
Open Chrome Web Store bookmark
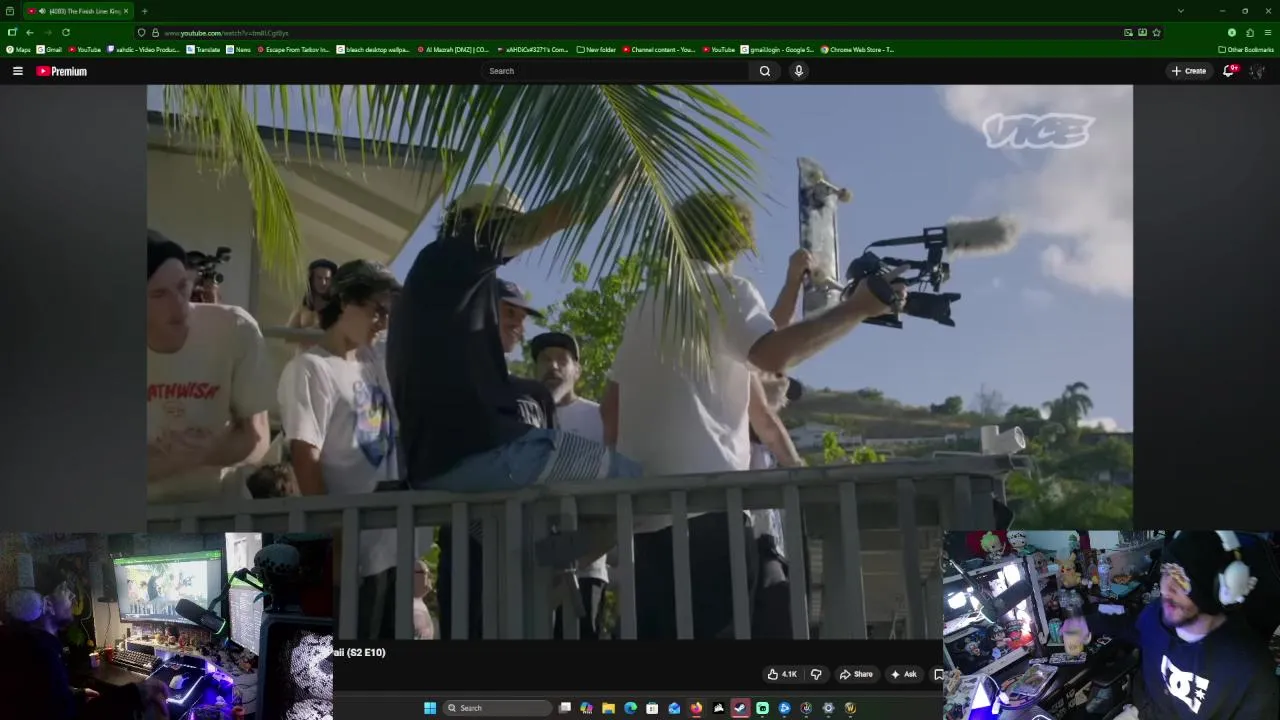pos(857,49)
